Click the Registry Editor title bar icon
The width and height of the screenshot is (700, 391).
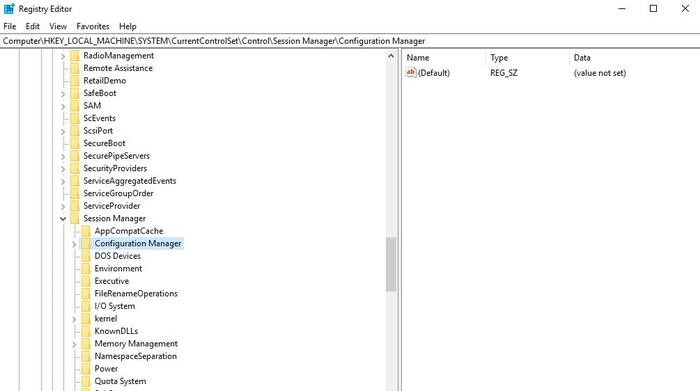click(9, 8)
